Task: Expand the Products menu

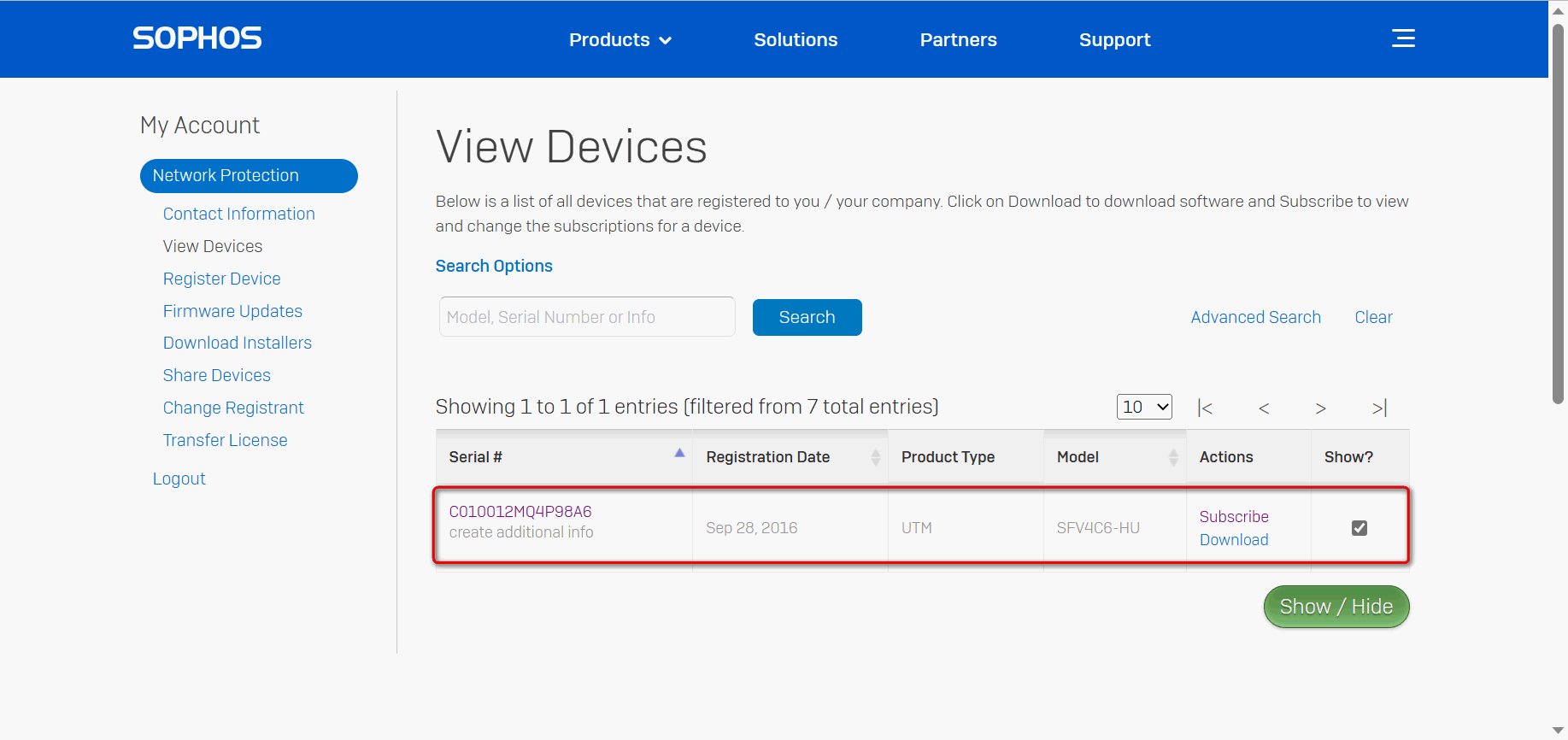Action: point(620,39)
